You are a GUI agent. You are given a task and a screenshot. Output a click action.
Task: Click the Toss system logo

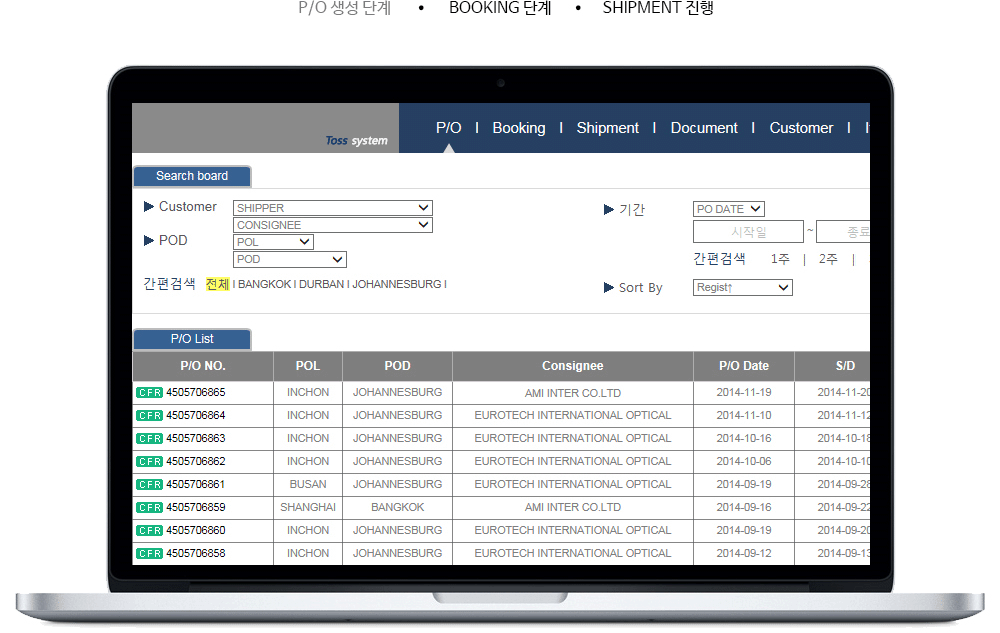point(357,140)
